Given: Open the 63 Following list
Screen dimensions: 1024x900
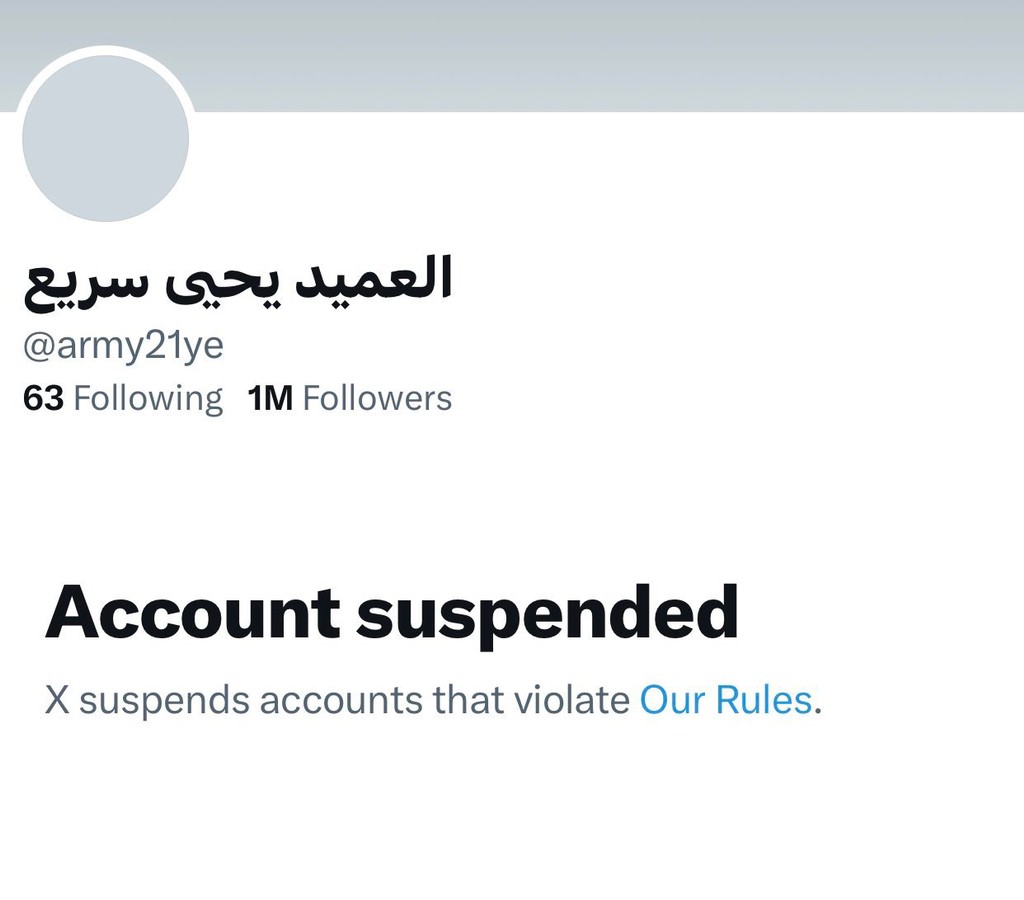Looking at the screenshot, I should click(123, 398).
